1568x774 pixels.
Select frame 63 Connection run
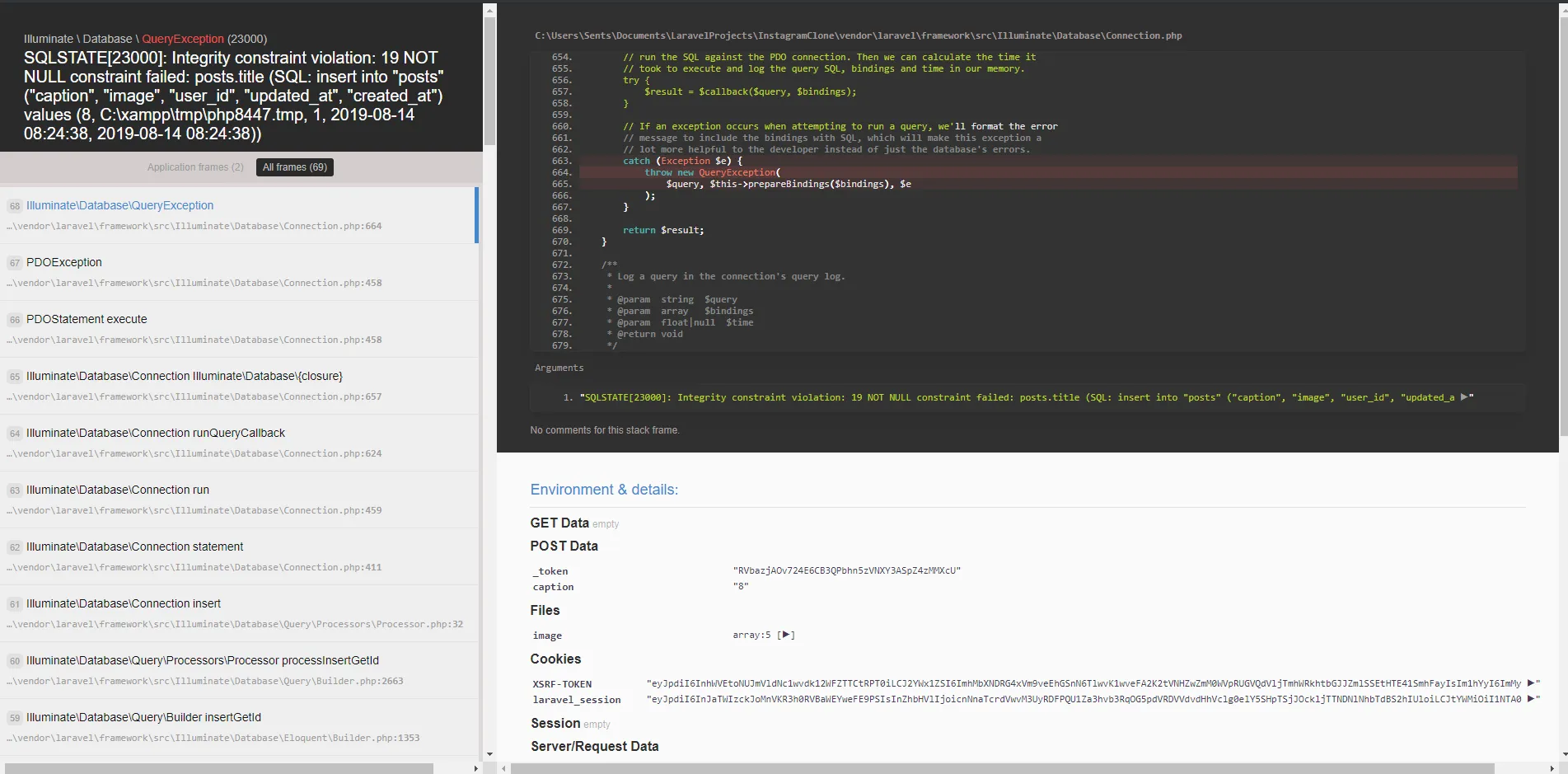239,500
